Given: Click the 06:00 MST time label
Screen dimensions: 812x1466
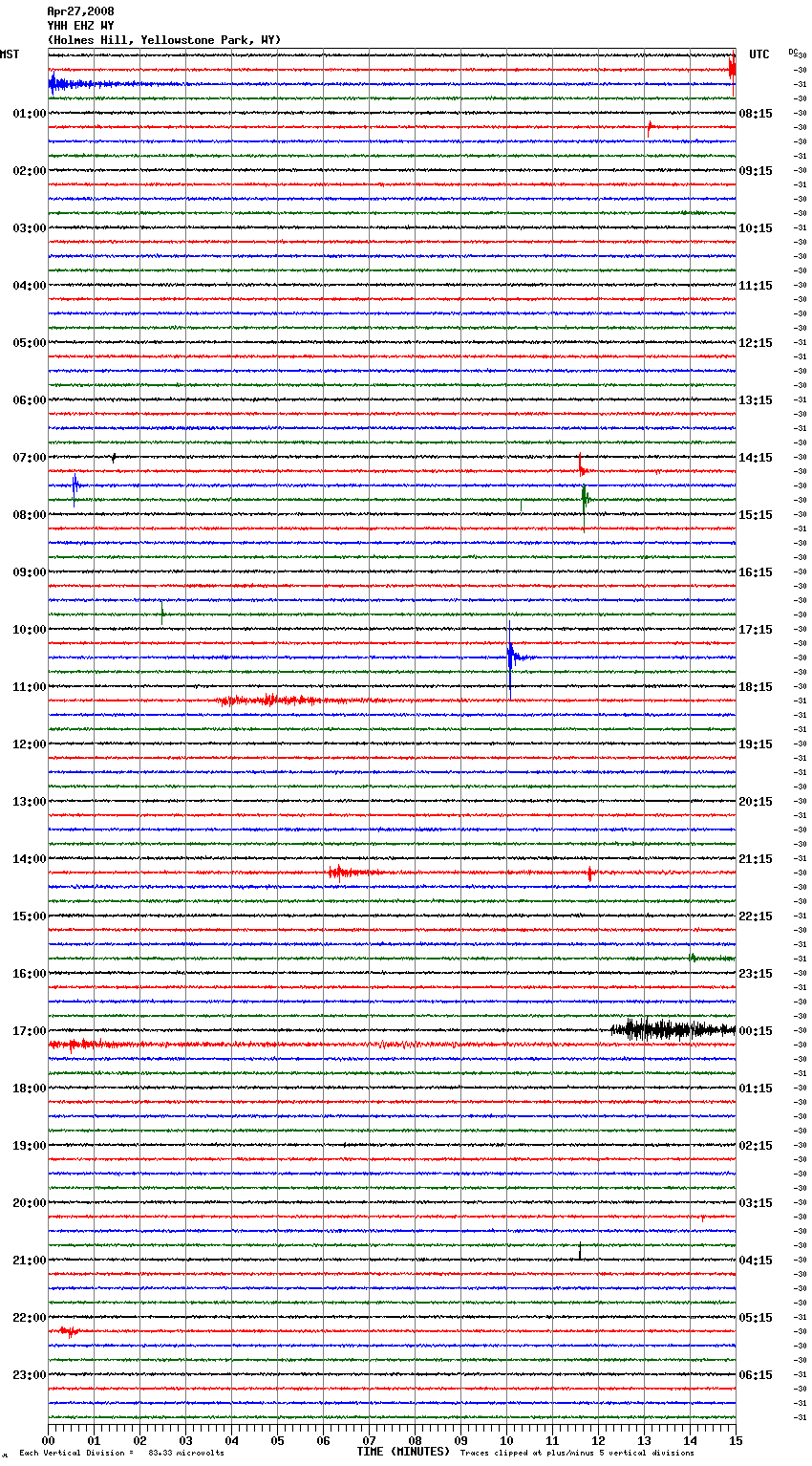Looking at the screenshot, I should [29, 400].
